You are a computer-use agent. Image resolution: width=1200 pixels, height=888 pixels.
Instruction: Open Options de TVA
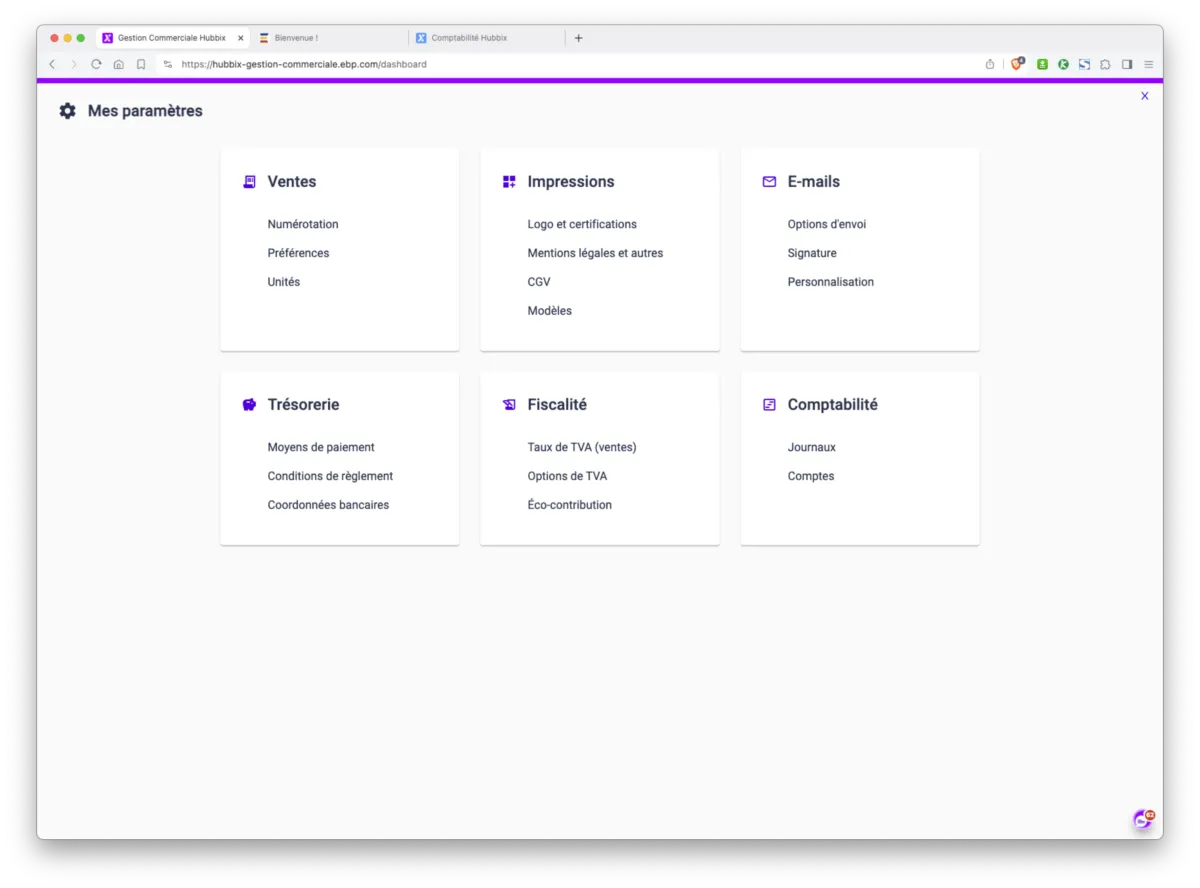(x=567, y=476)
